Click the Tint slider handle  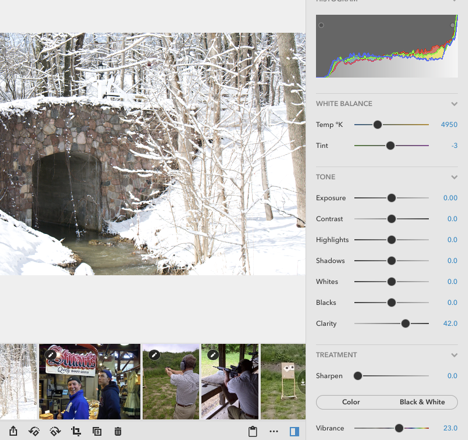pyautogui.click(x=390, y=146)
